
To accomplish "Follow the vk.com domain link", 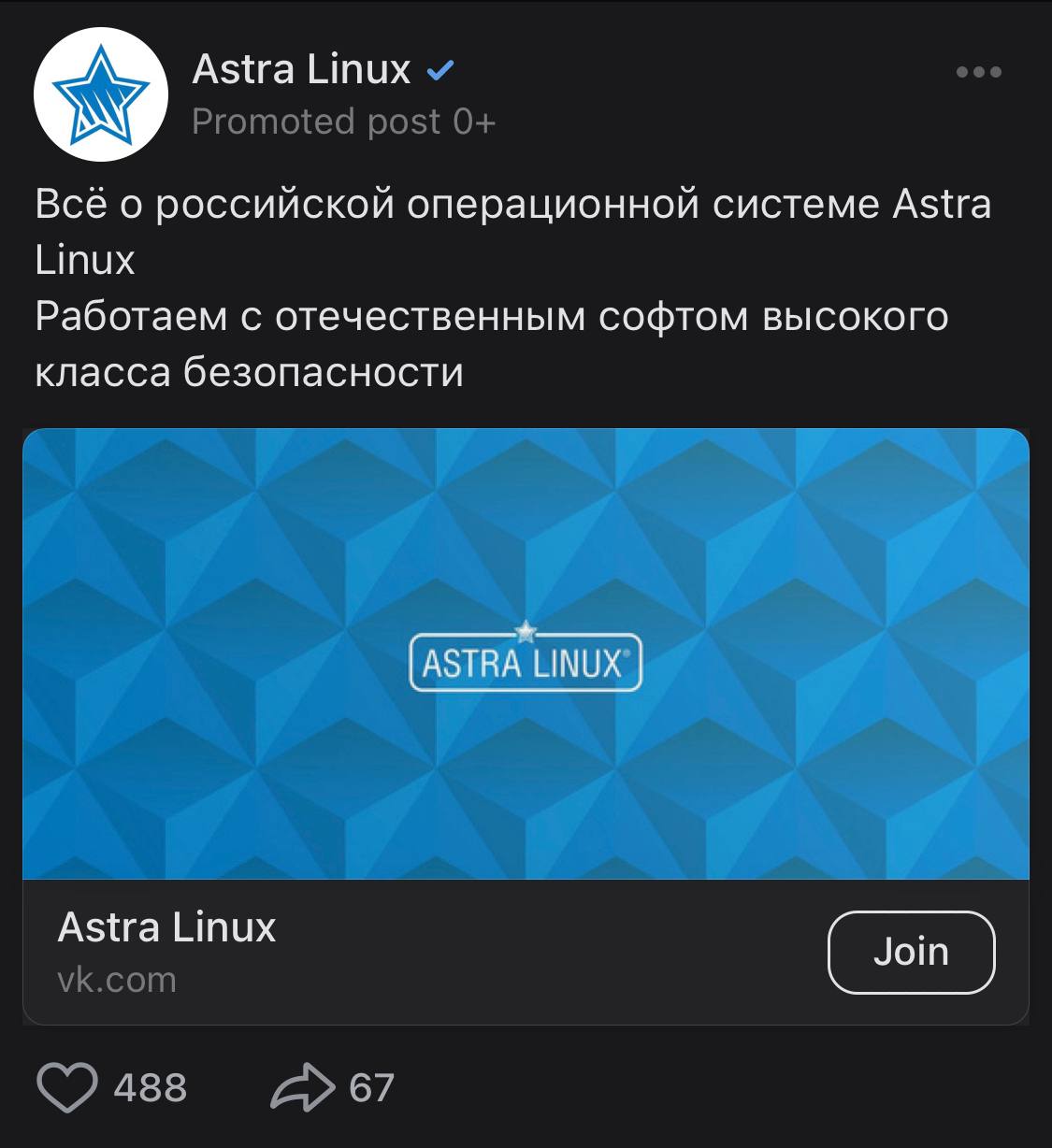I will [x=117, y=980].
